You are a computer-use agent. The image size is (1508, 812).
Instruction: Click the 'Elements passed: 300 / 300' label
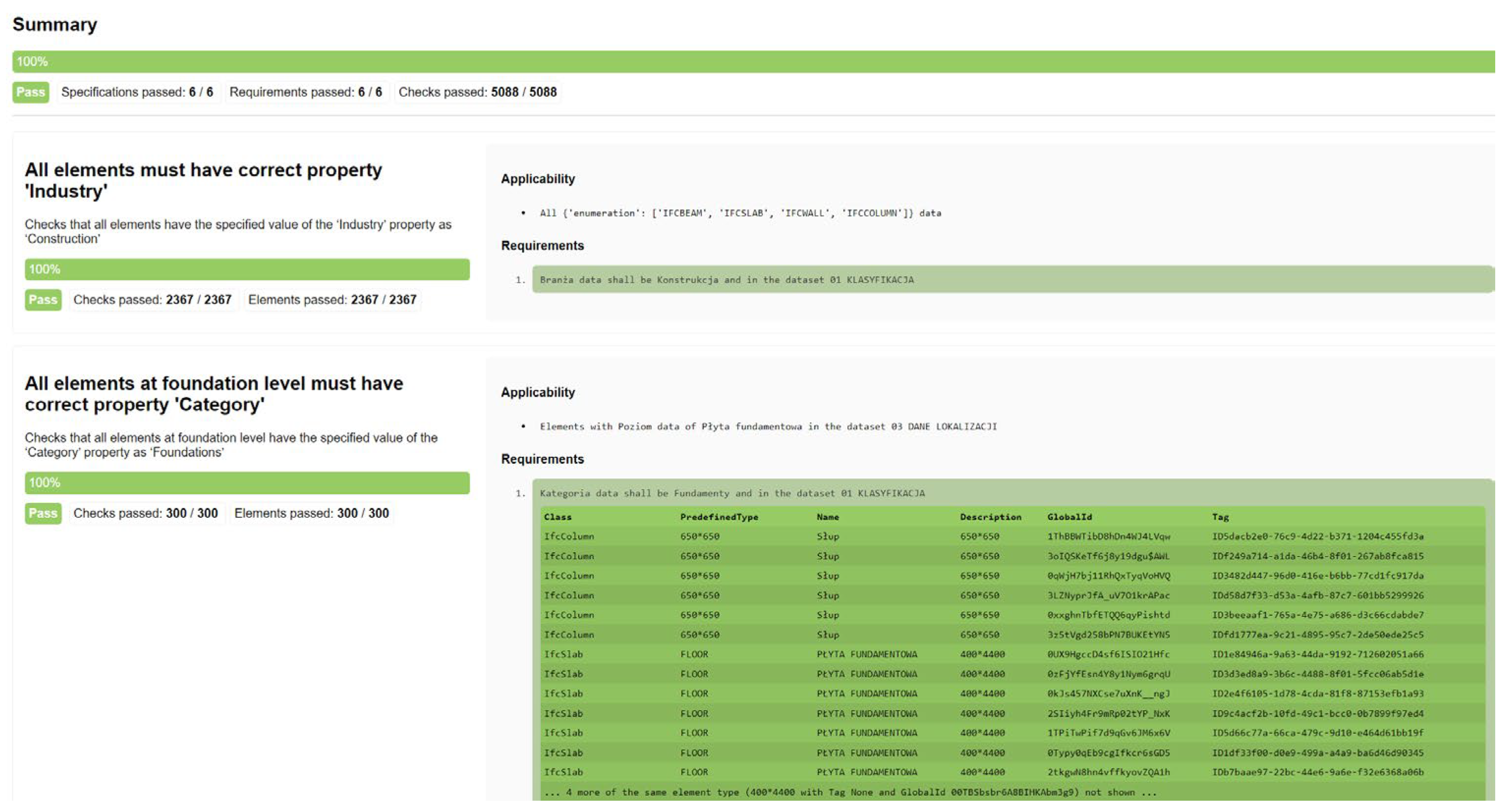(x=312, y=513)
